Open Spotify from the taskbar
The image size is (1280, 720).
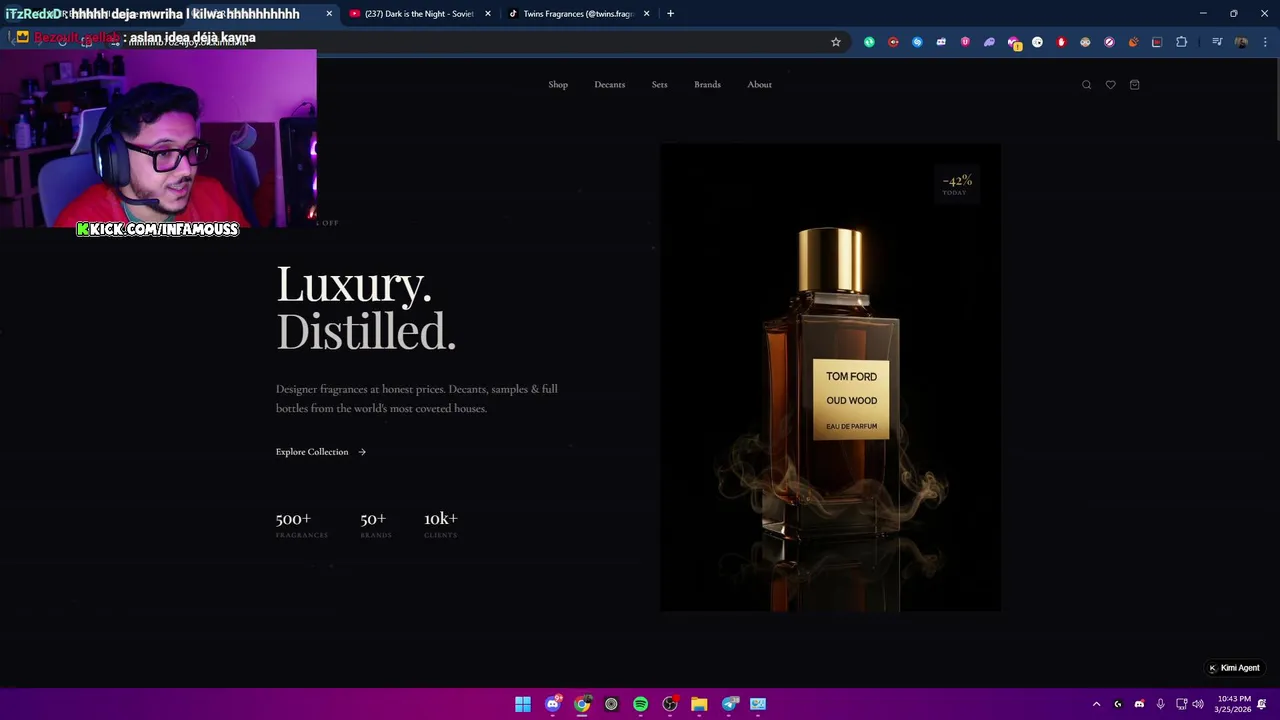(x=640, y=704)
